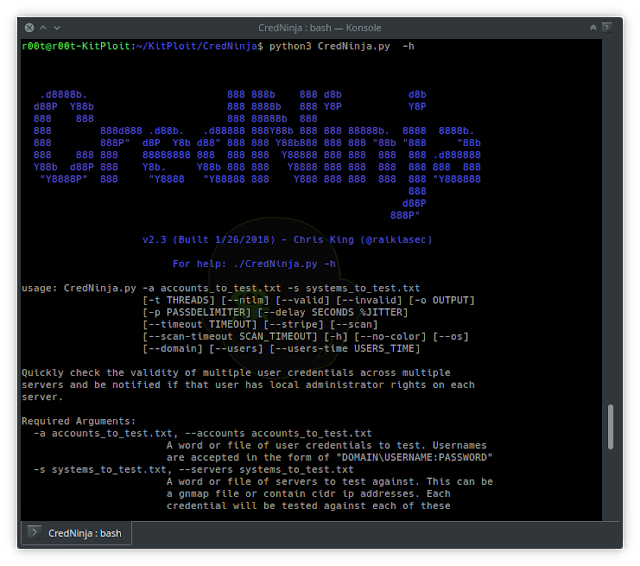Click the '[--invalid]' option text
The height and width of the screenshot is (566, 640).
369,300
